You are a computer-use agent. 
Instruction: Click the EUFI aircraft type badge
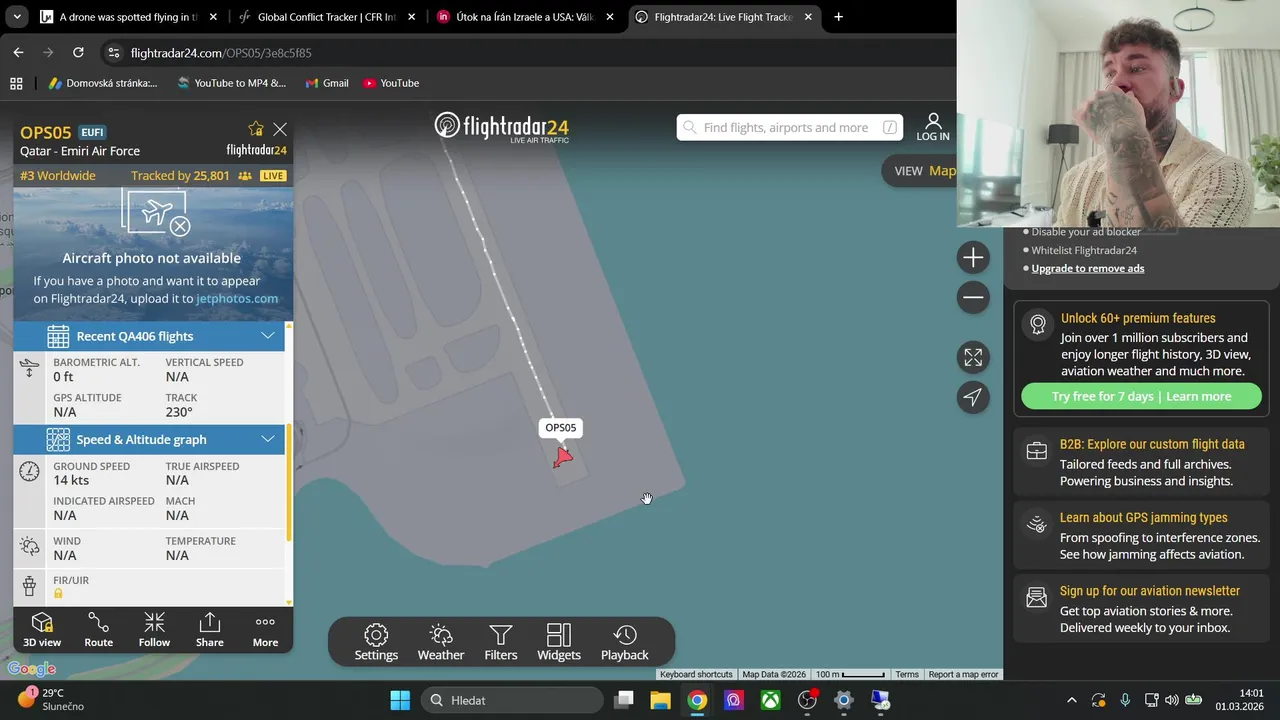point(92,132)
